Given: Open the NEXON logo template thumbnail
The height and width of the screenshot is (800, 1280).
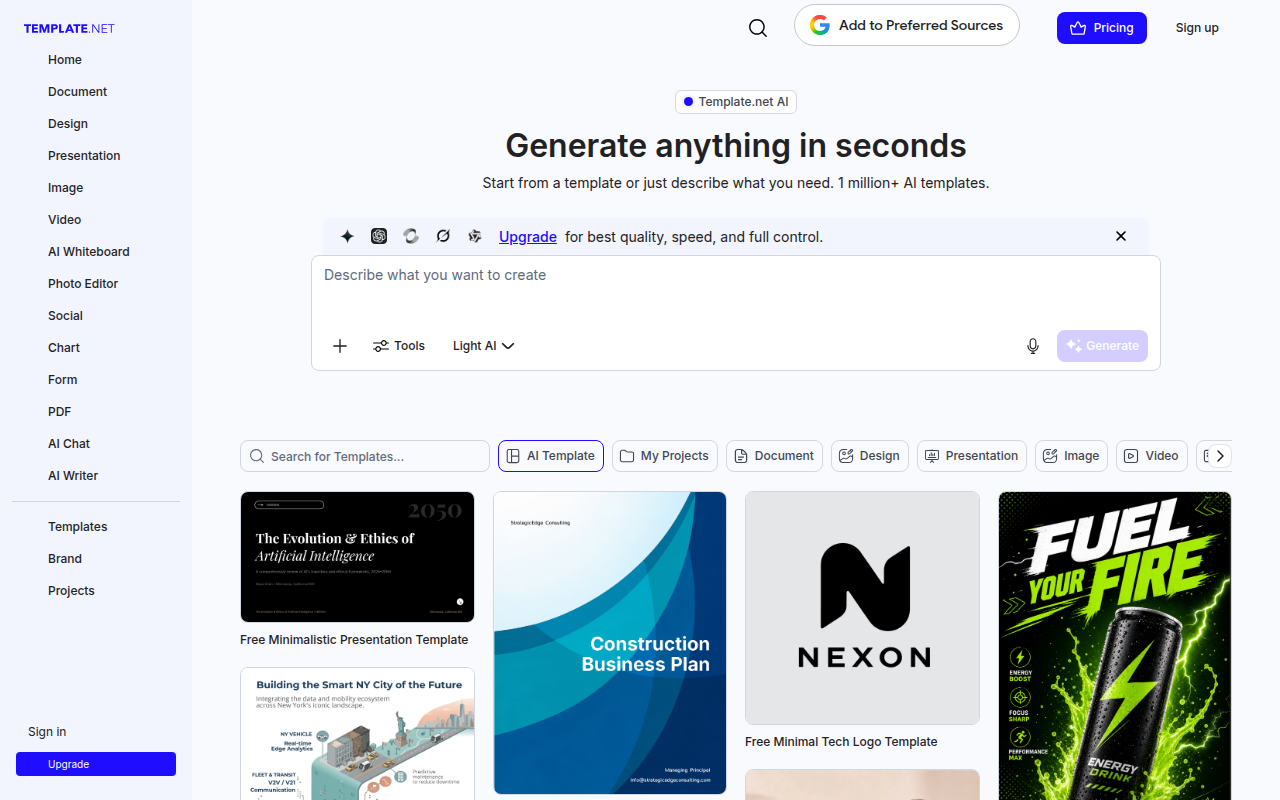Looking at the screenshot, I should 862,608.
